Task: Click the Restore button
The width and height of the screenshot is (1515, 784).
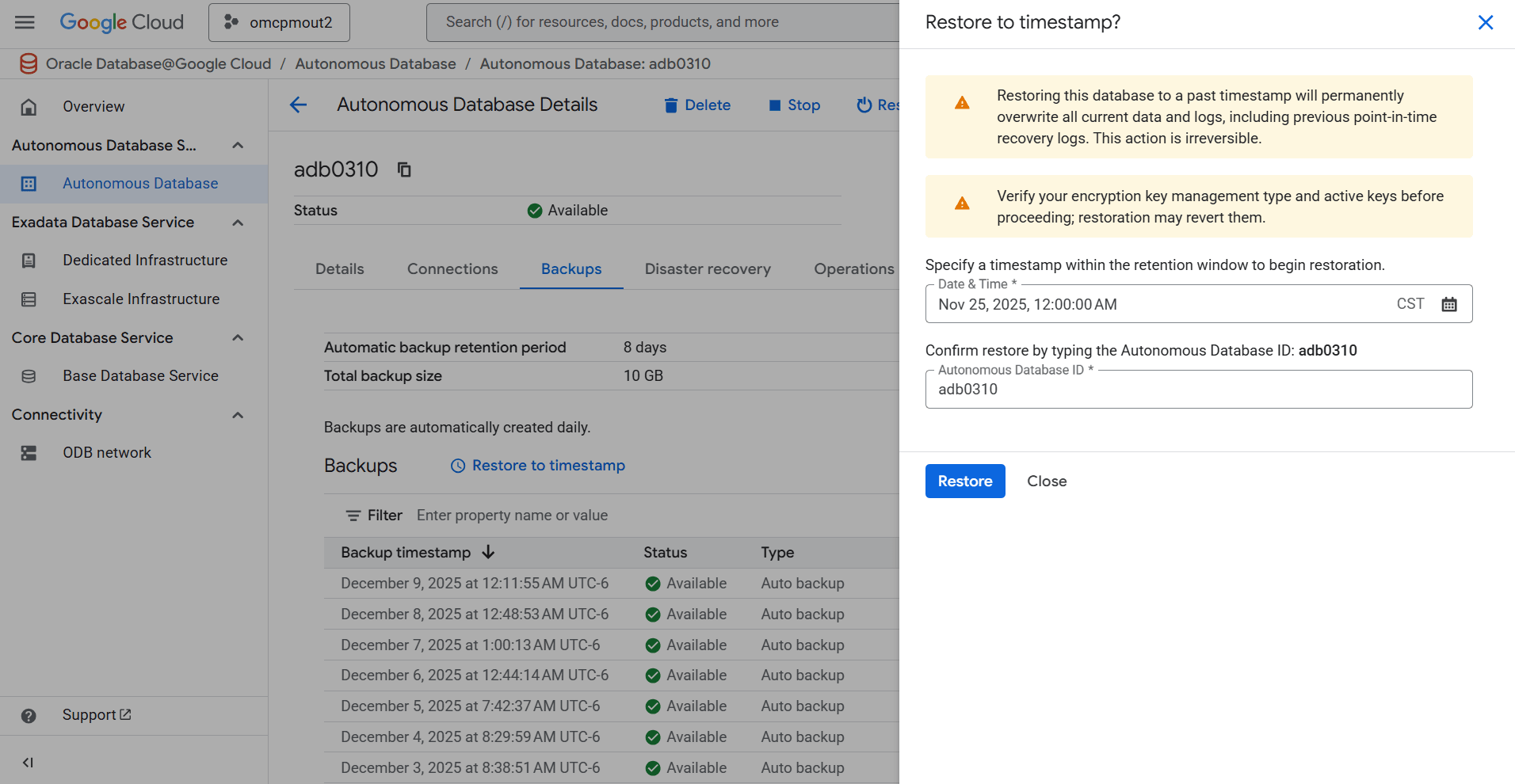Action: (964, 481)
